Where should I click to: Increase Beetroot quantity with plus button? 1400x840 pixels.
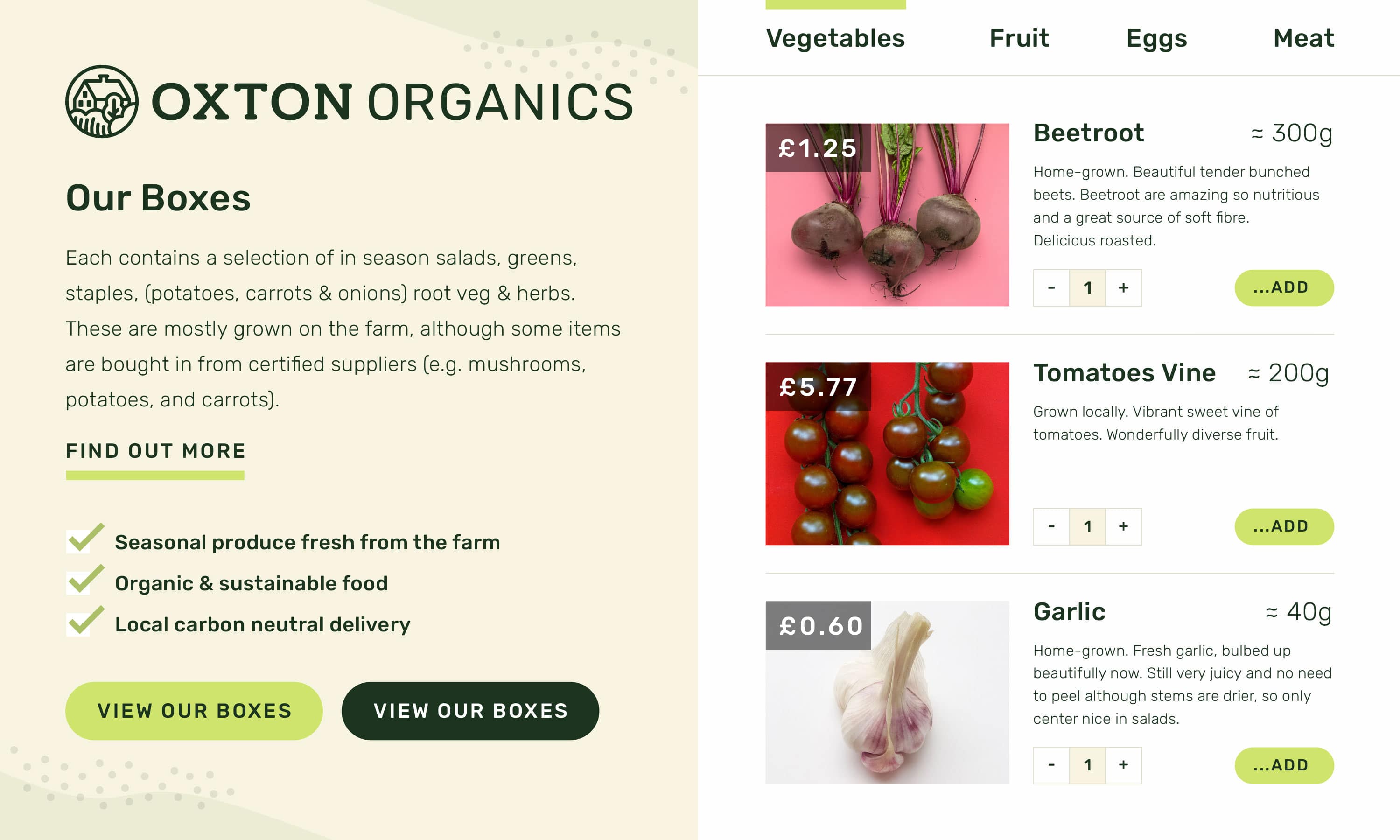[1123, 288]
